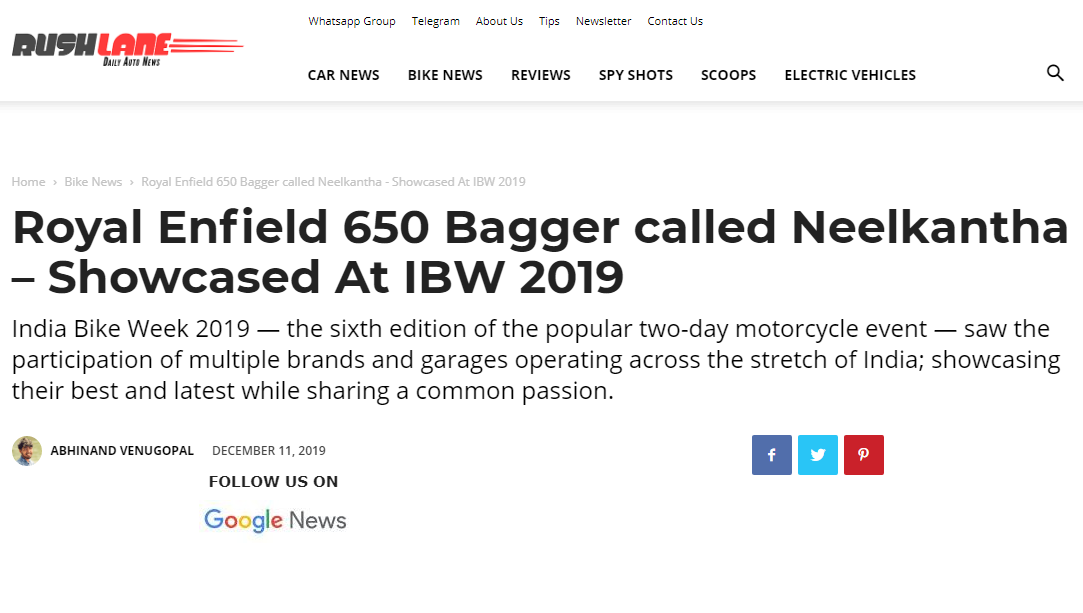Pin article on Pinterest

863,455
